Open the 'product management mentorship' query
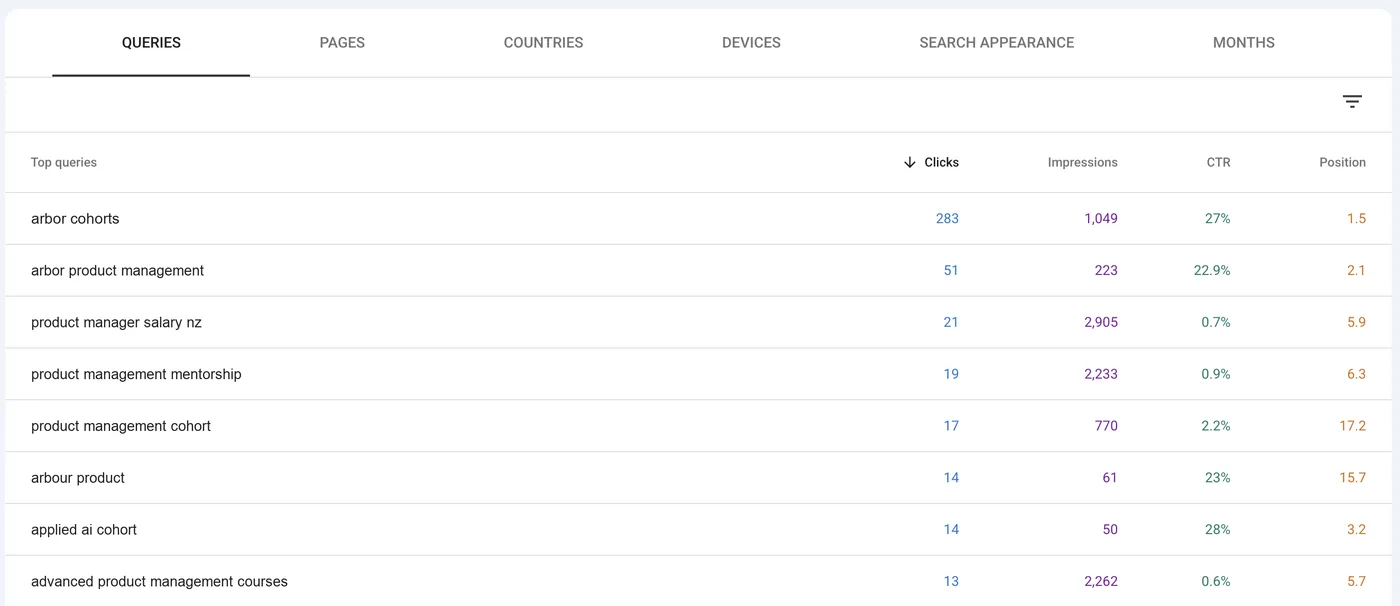Screen dimensions: 1400x606 (x=136, y=374)
